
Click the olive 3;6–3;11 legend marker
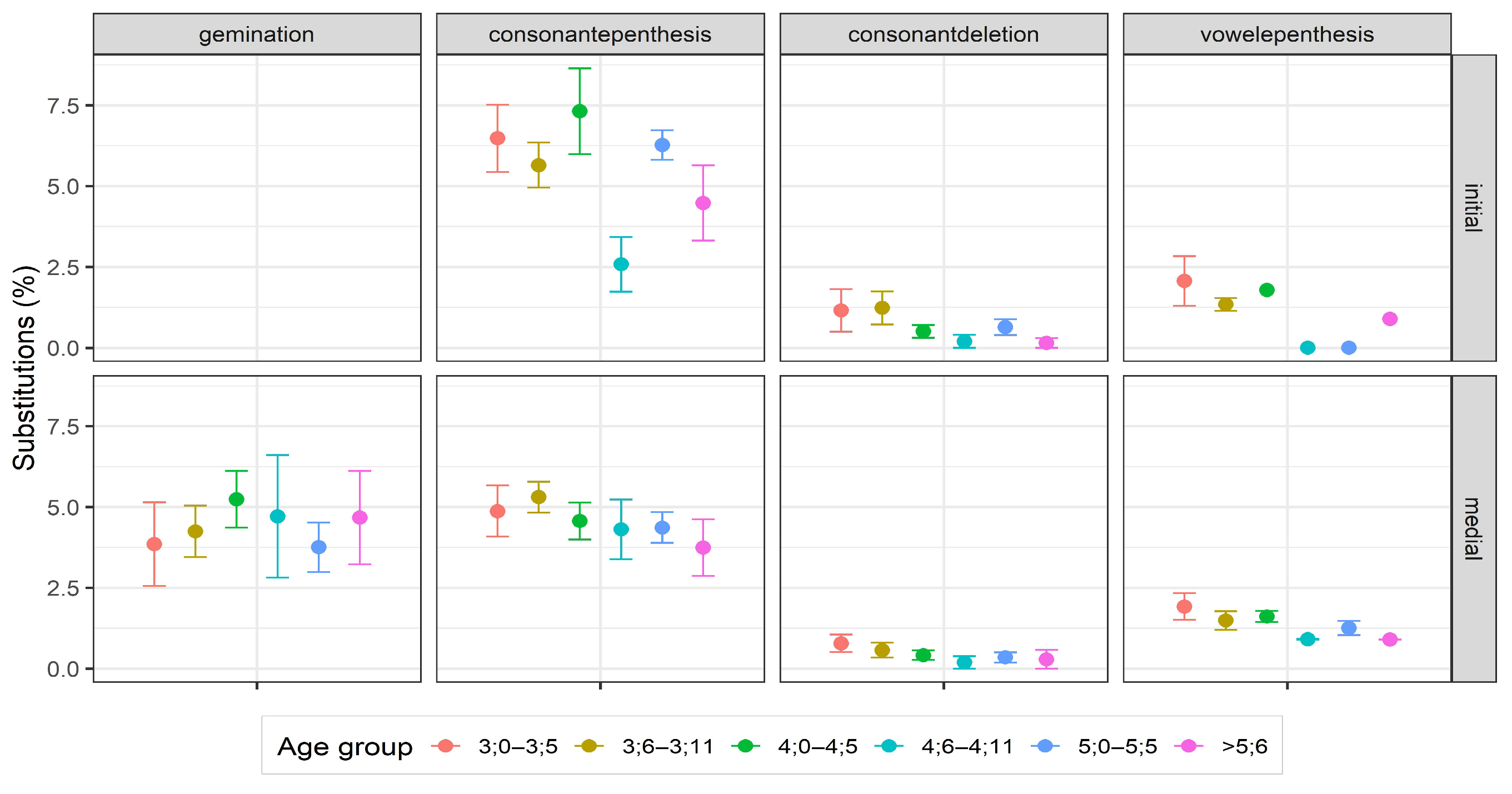(x=588, y=746)
